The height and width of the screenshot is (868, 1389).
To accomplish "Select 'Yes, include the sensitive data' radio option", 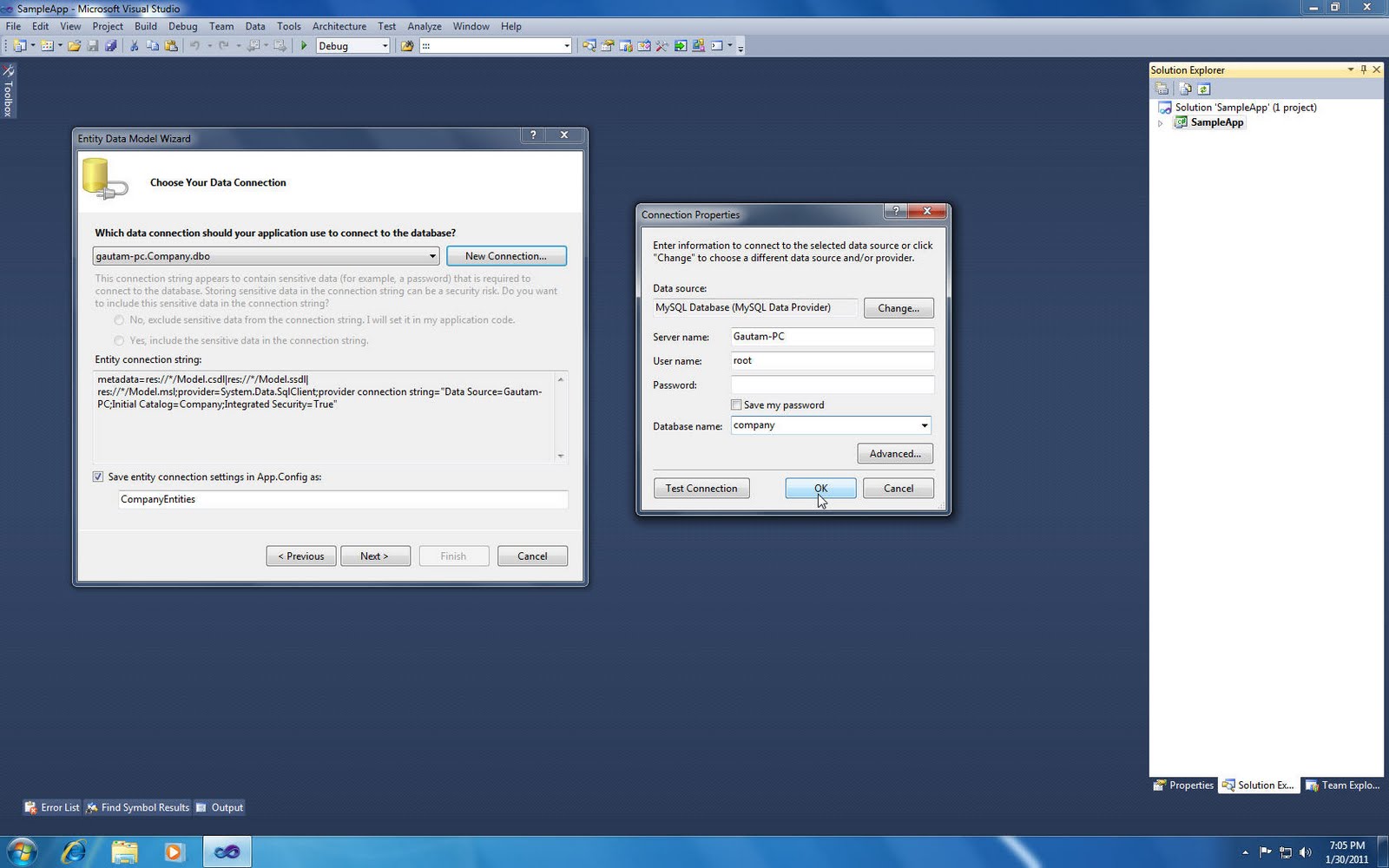I will coord(119,340).
